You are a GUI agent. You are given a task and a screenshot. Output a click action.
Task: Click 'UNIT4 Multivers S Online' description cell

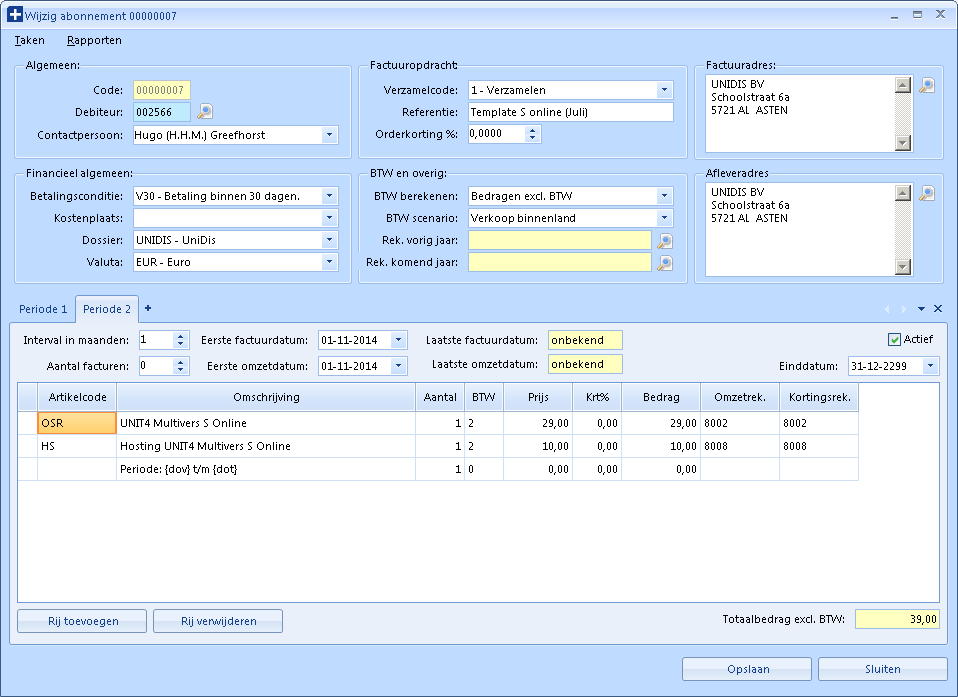coord(266,423)
